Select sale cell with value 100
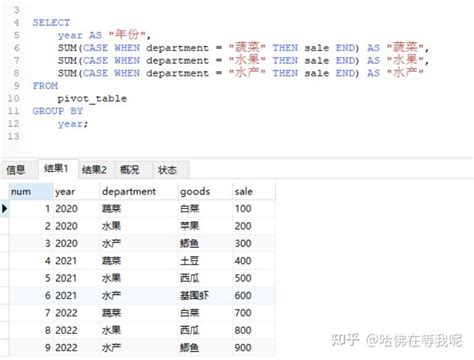The height and width of the screenshot is (360, 474). pyautogui.click(x=254, y=209)
